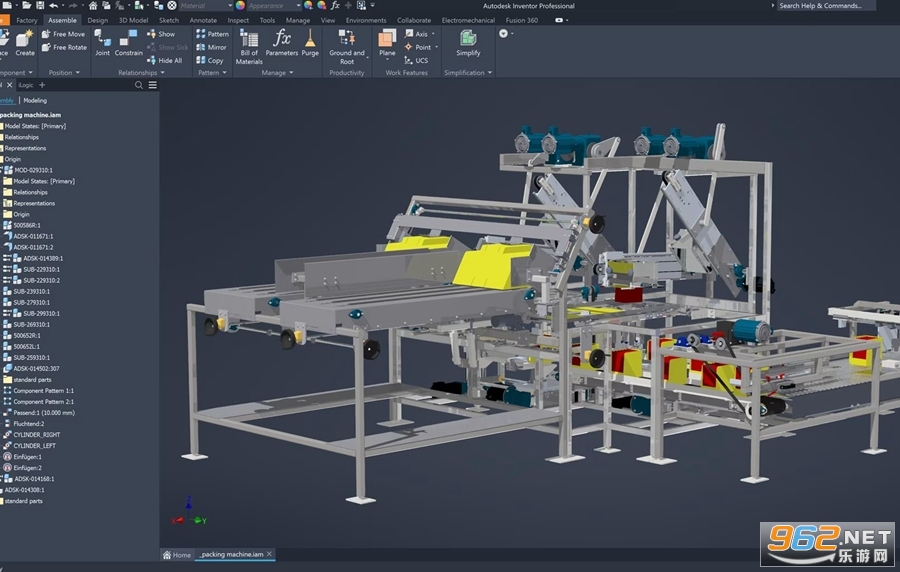
Task: Open the Collaborate ribbon tab
Action: pyautogui.click(x=414, y=20)
